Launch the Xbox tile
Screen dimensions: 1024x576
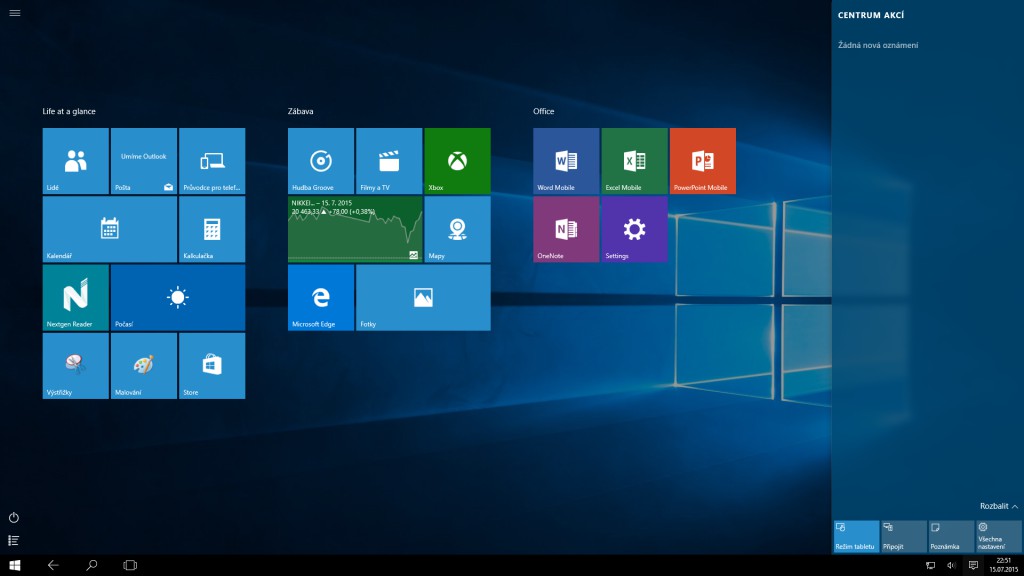458,161
